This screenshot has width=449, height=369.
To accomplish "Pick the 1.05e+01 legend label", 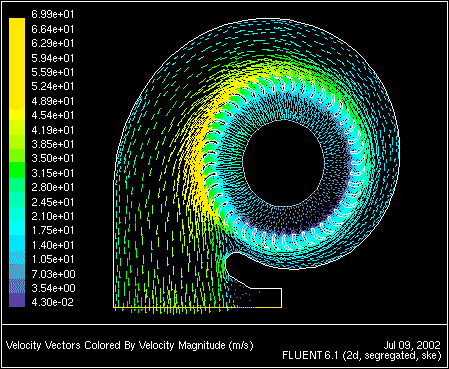I will pos(53,259).
